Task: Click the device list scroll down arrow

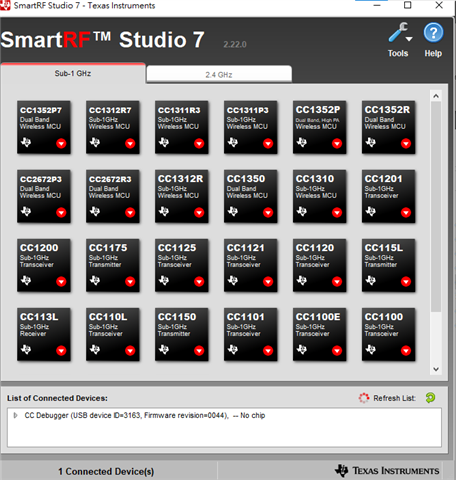Action: tap(436, 369)
